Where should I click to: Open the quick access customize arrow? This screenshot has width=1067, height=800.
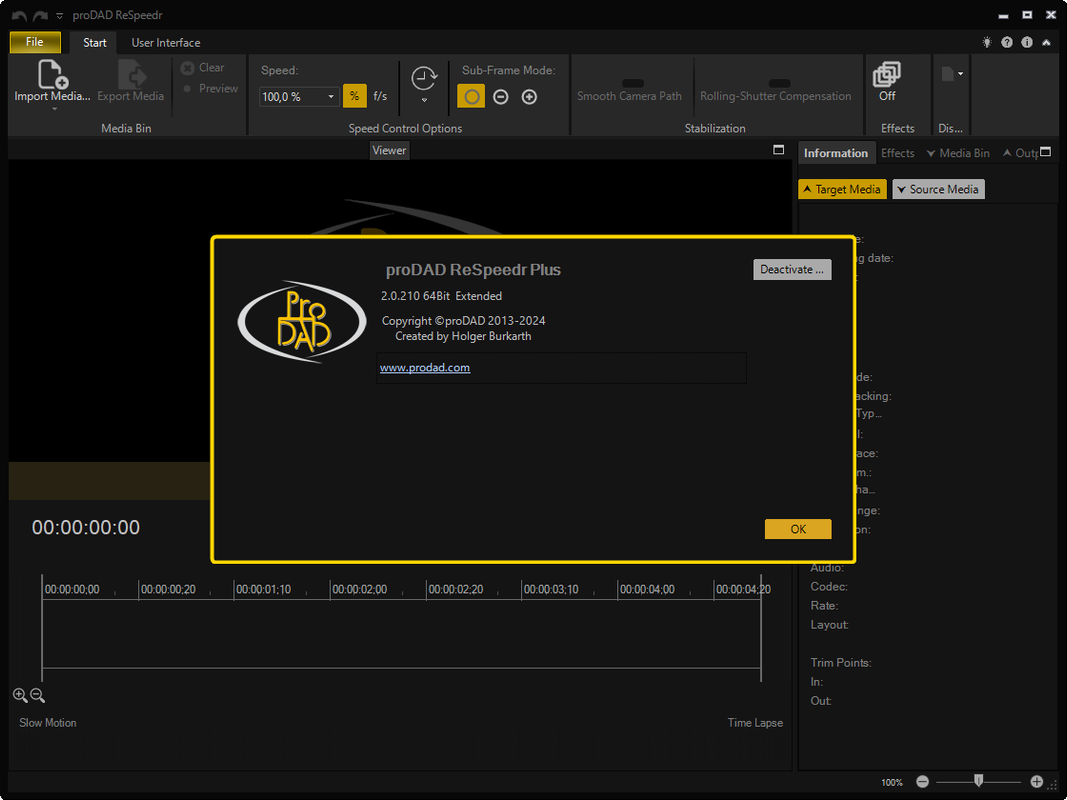pos(59,16)
